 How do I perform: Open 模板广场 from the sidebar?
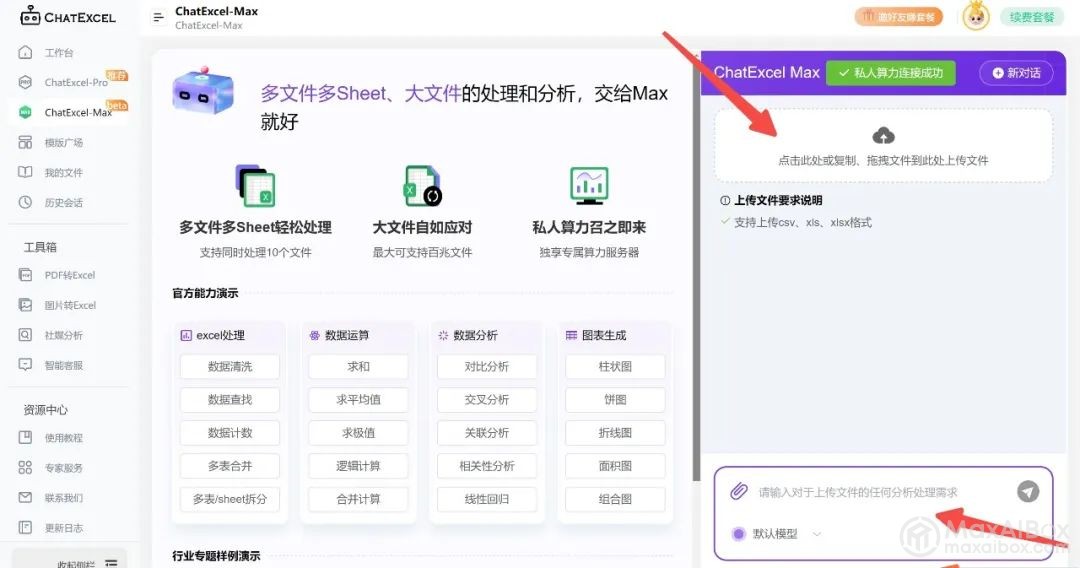pyautogui.click(x=63, y=143)
